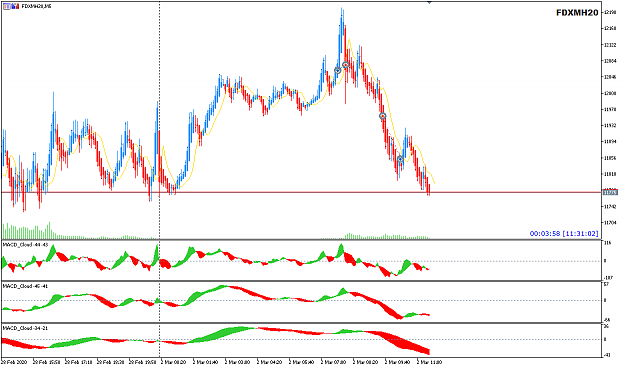Click the 2 Mar 04:20 time axis label

point(270,362)
